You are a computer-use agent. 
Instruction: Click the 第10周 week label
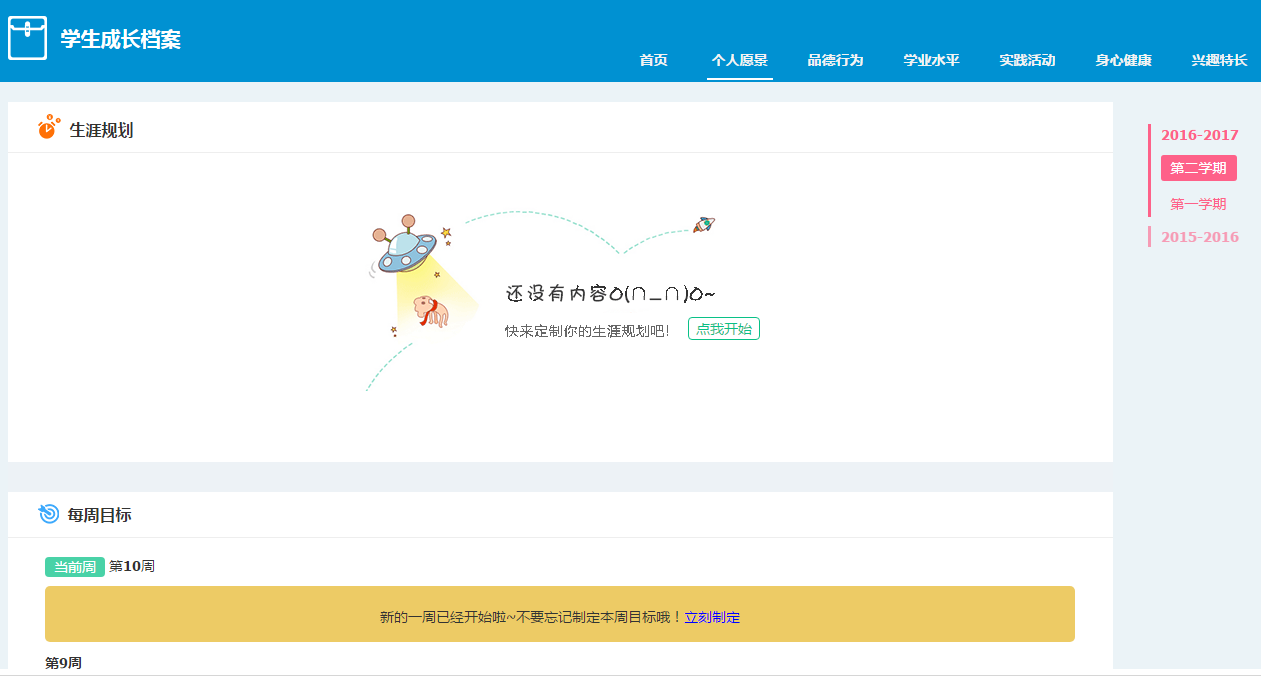[x=132, y=567]
